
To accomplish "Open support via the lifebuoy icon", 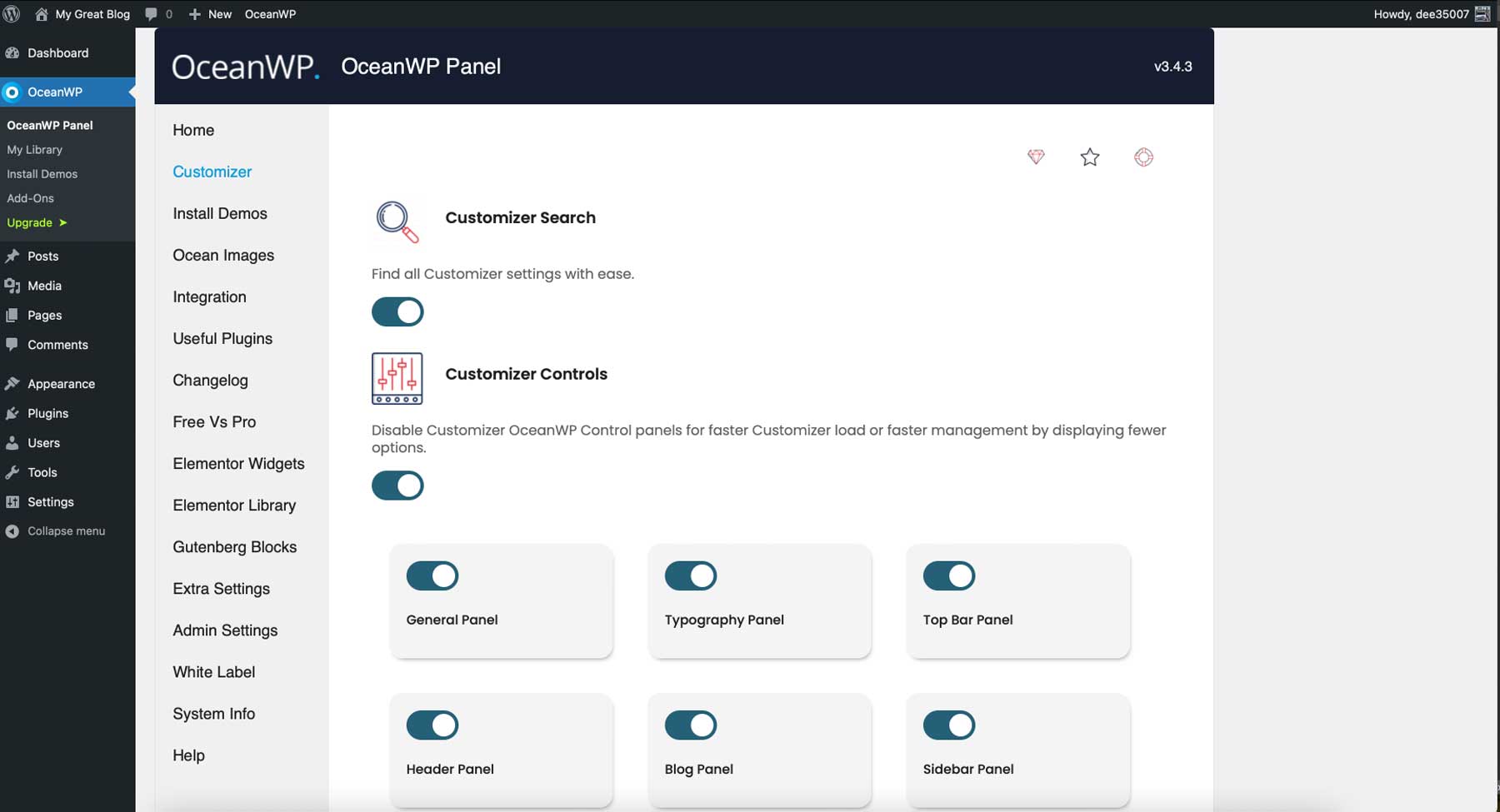I will [1143, 157].
